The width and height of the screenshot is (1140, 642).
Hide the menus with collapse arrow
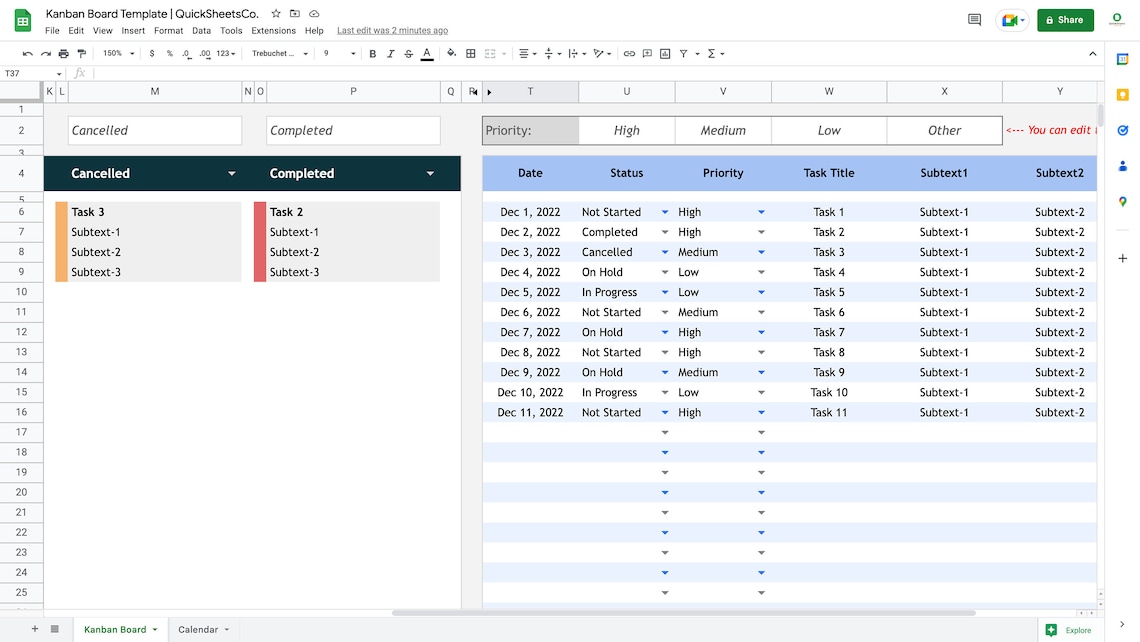click(1093, 54)
